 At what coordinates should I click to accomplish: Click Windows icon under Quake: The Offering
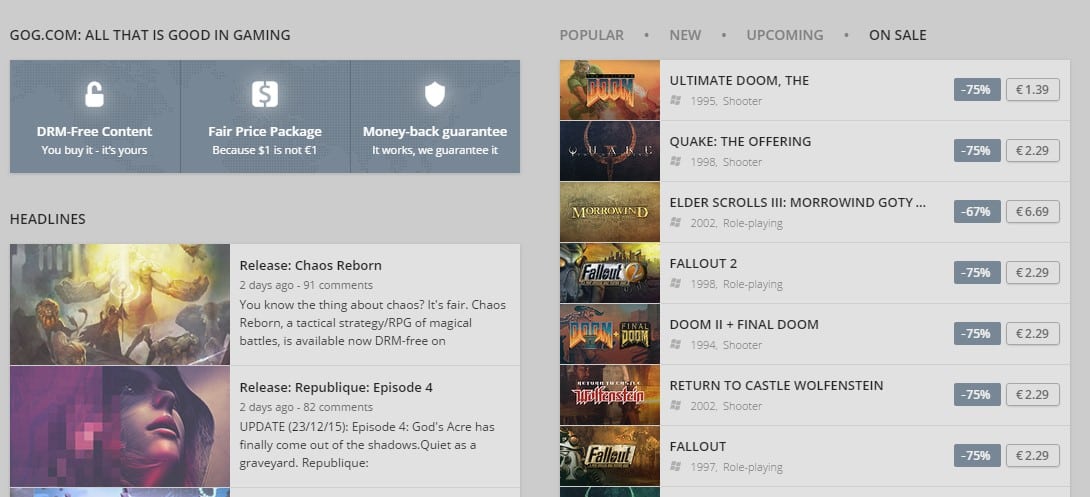[x=675, y=161]
